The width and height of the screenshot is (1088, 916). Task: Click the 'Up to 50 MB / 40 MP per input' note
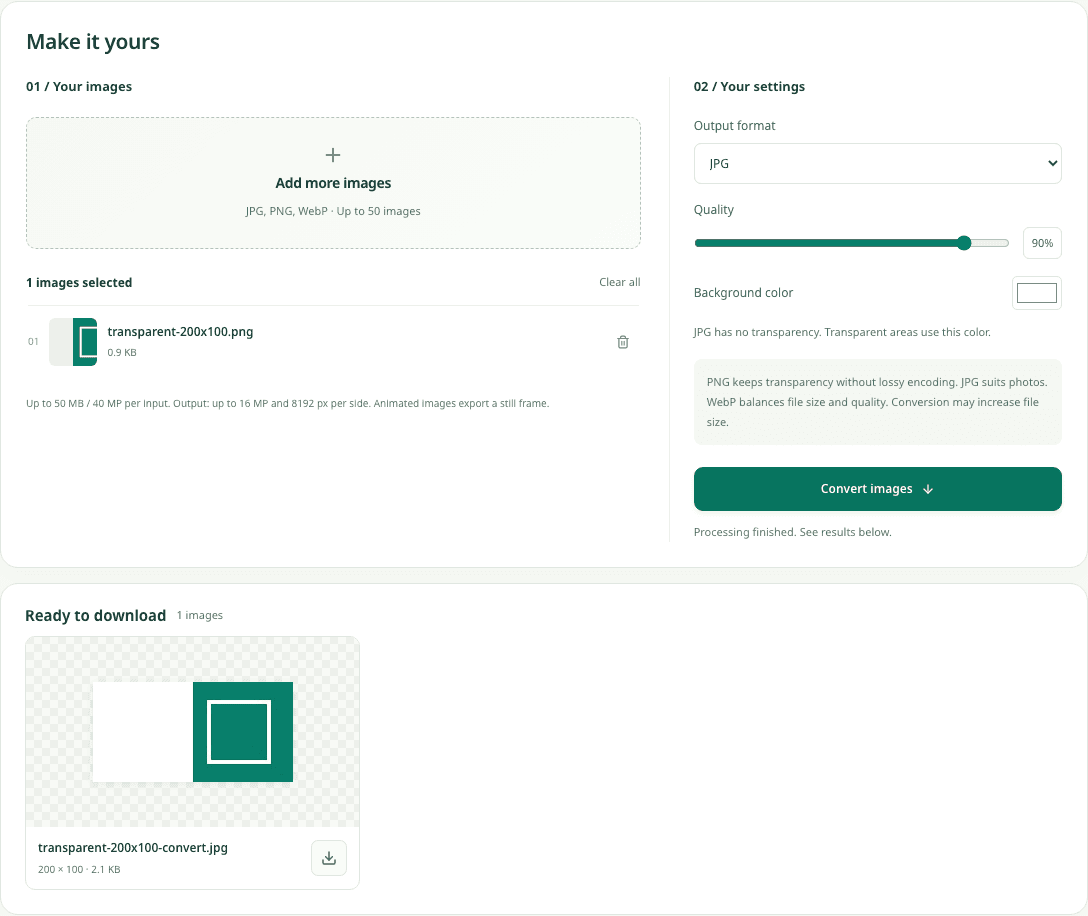click(287, 403)
